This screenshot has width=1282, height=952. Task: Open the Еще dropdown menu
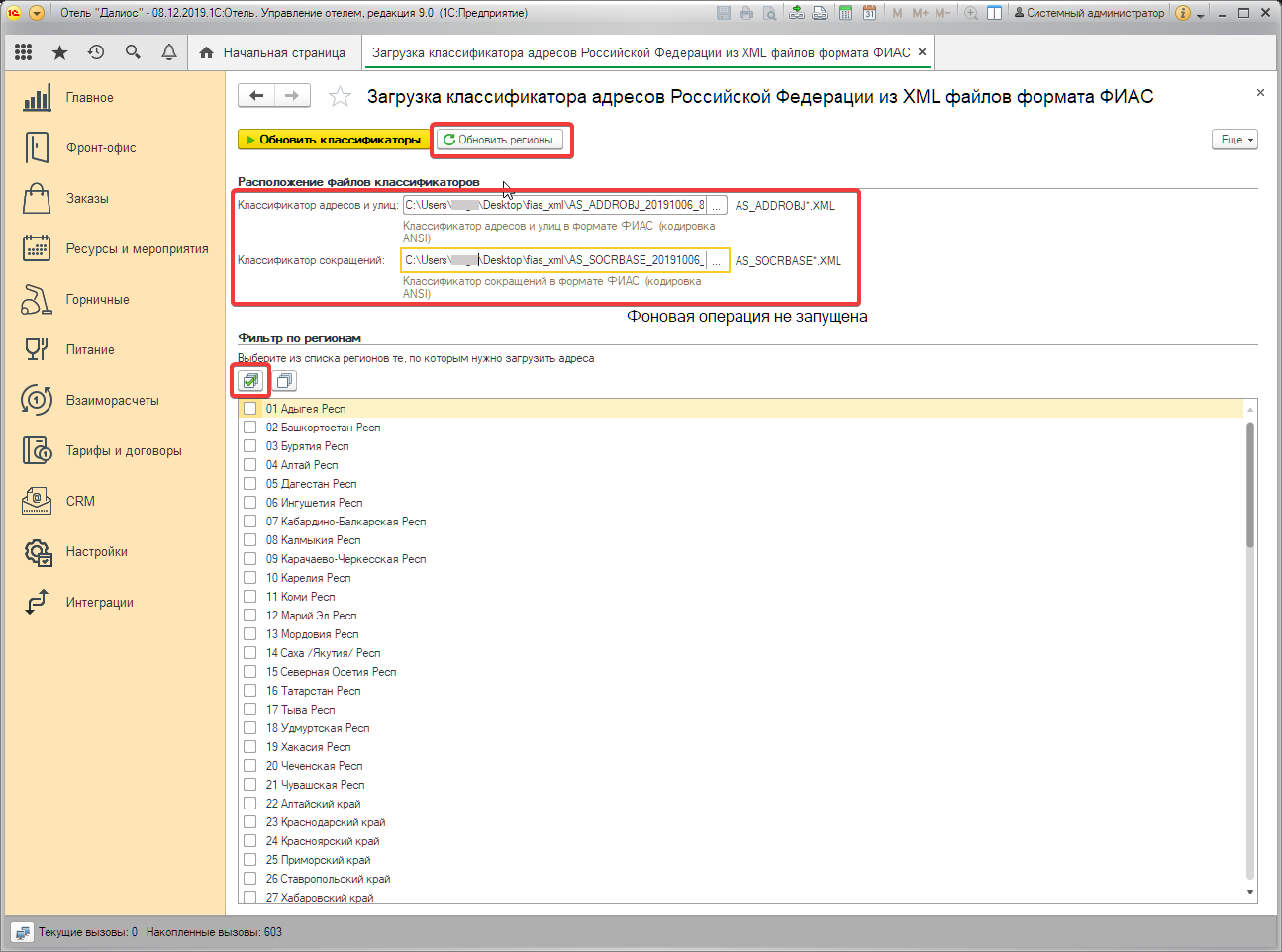[x=1234, y=140]
